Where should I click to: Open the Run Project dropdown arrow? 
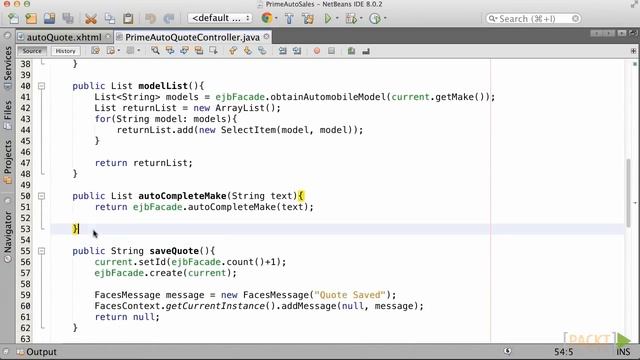tap(337, 18)
